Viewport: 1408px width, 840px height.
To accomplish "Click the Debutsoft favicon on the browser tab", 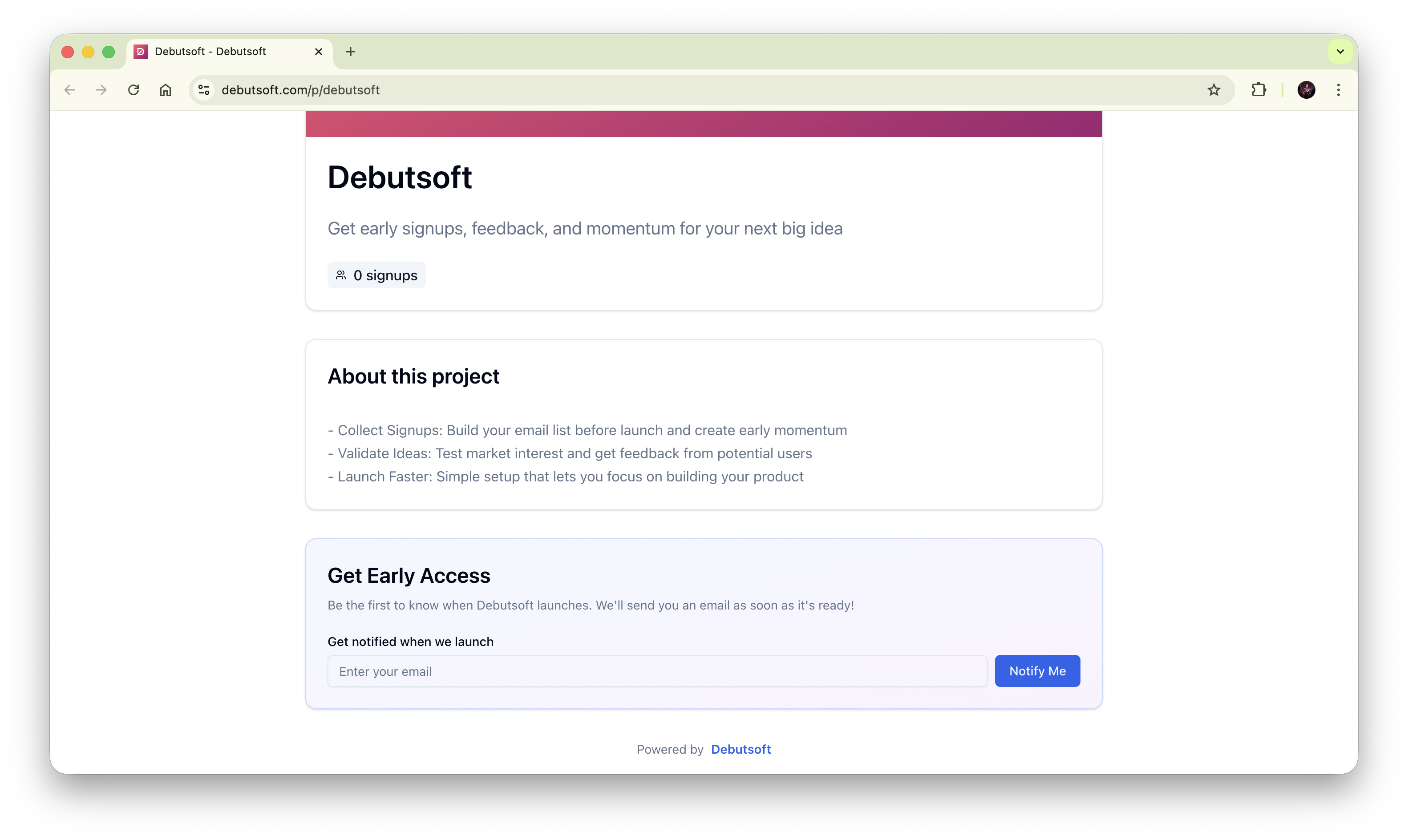I will tap(141, 52).
